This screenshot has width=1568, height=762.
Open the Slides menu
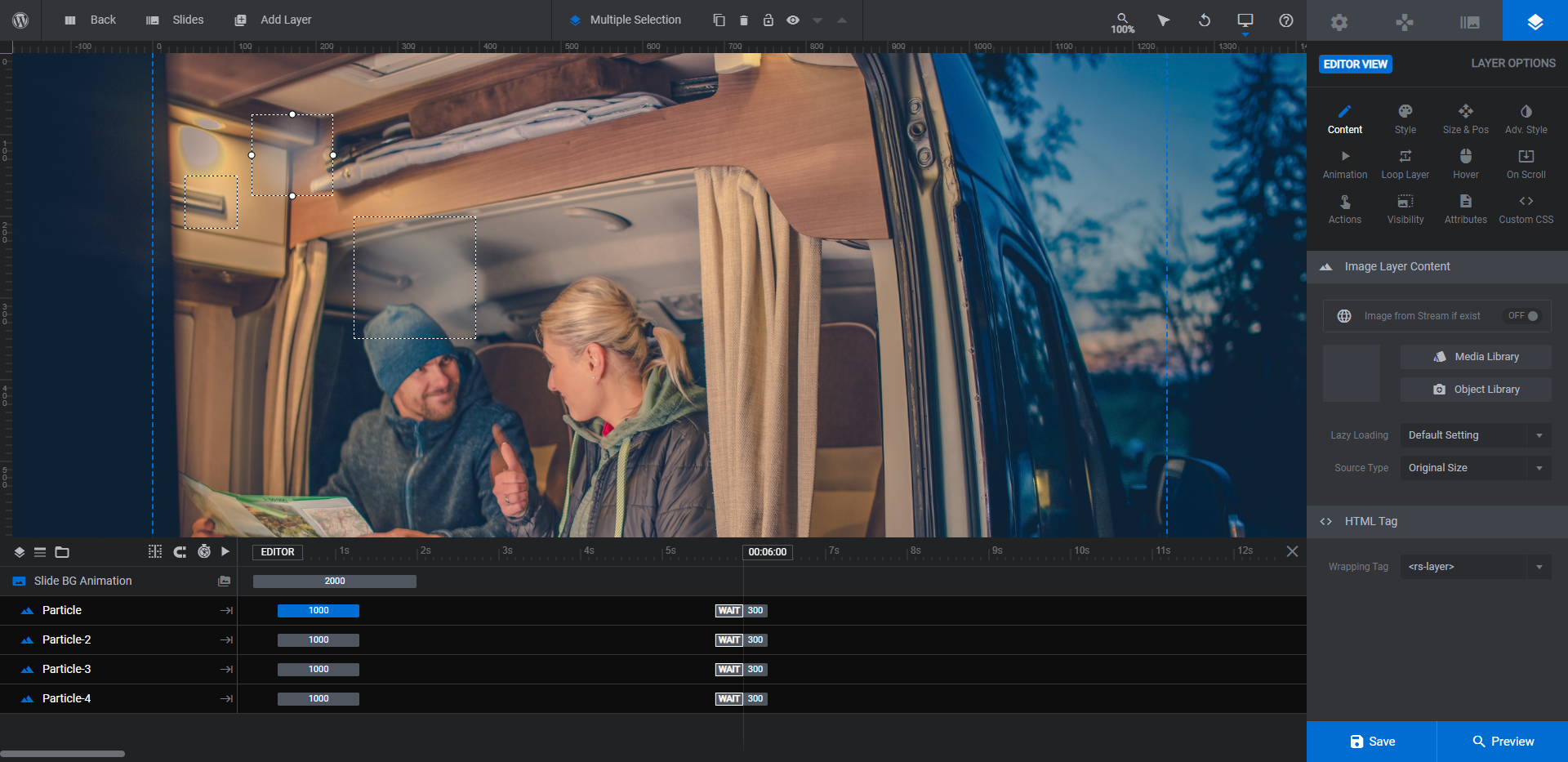pos(175,20)
